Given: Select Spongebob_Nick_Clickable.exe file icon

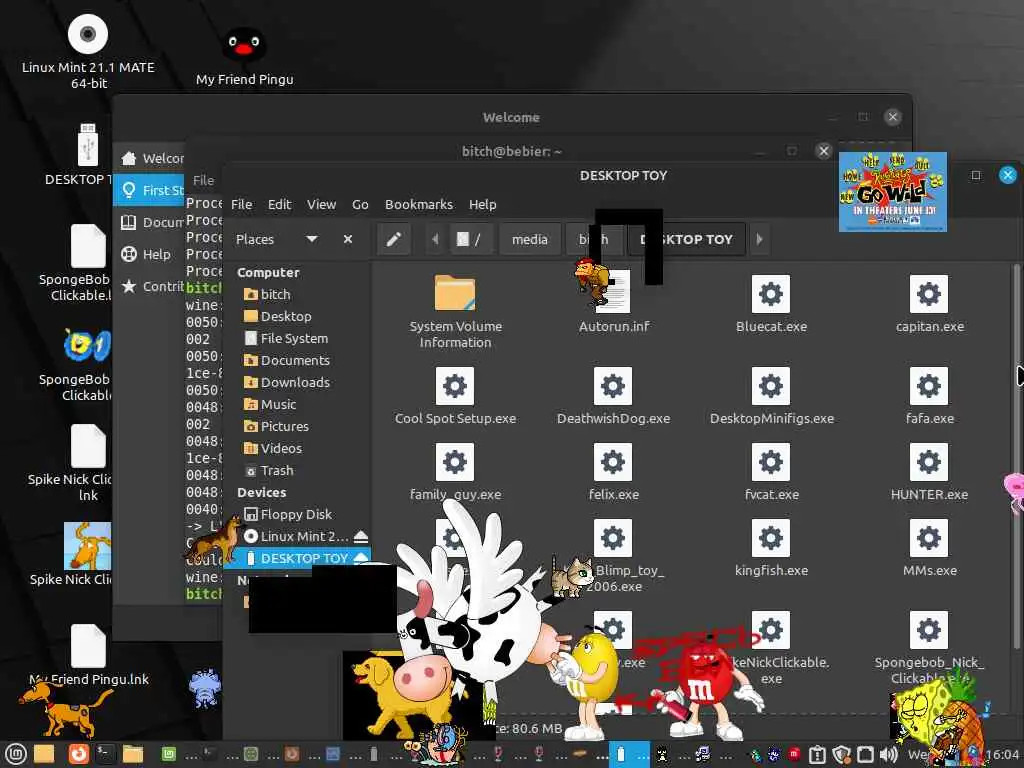Looking at the screenshot, I should [929, 630].
